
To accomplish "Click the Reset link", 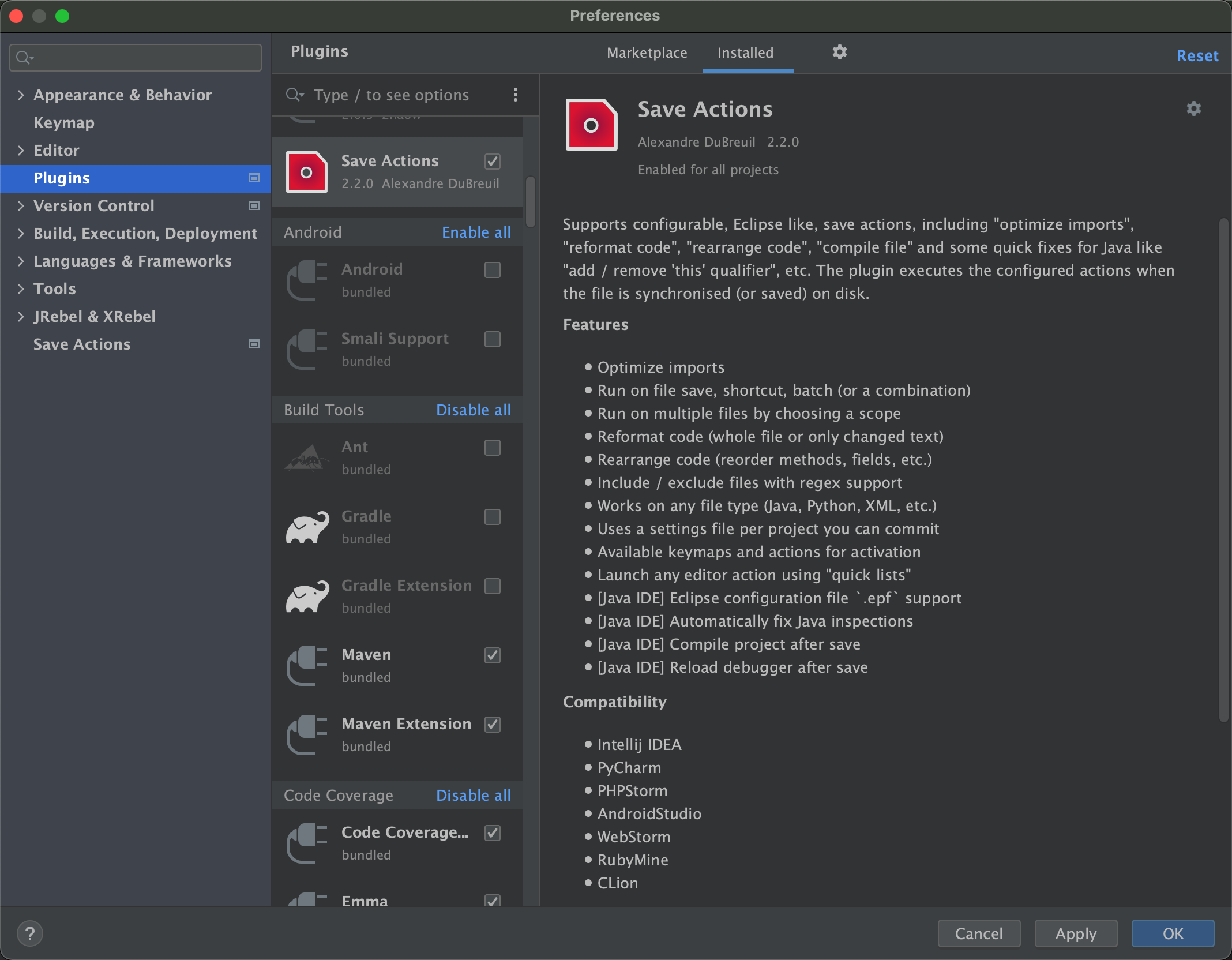I will tap(1197, 55).
